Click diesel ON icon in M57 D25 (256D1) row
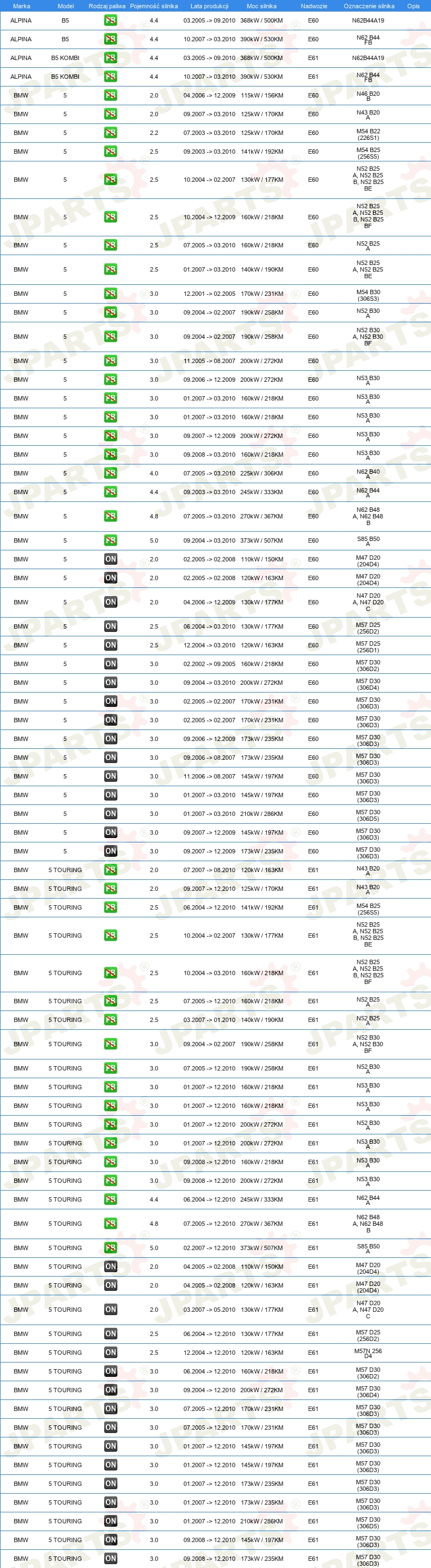This screenshot has height=1568, width=431. pyautogui.click(x=110, y=645)
